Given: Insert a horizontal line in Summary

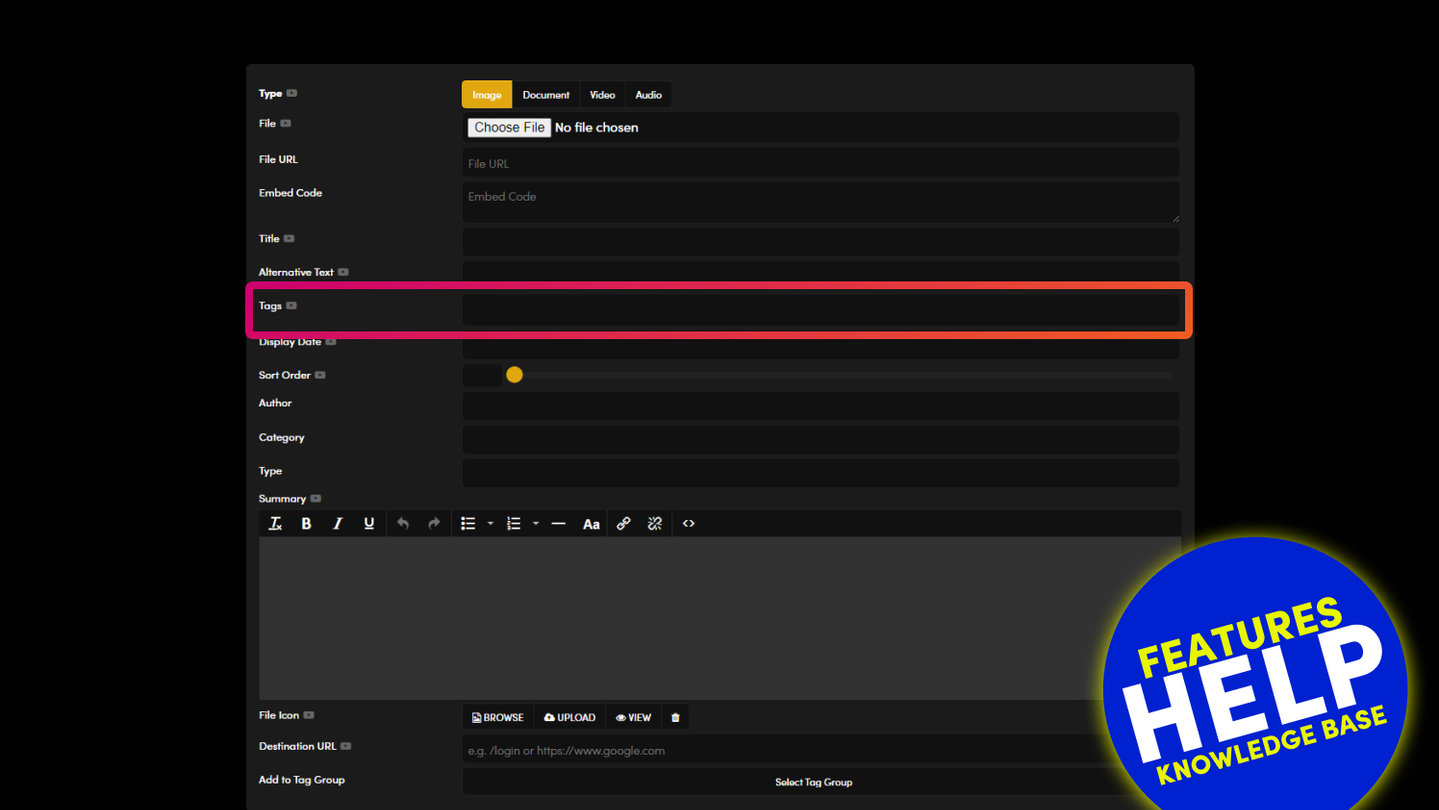Looking at the screenshot, I should tap(558, 524).
